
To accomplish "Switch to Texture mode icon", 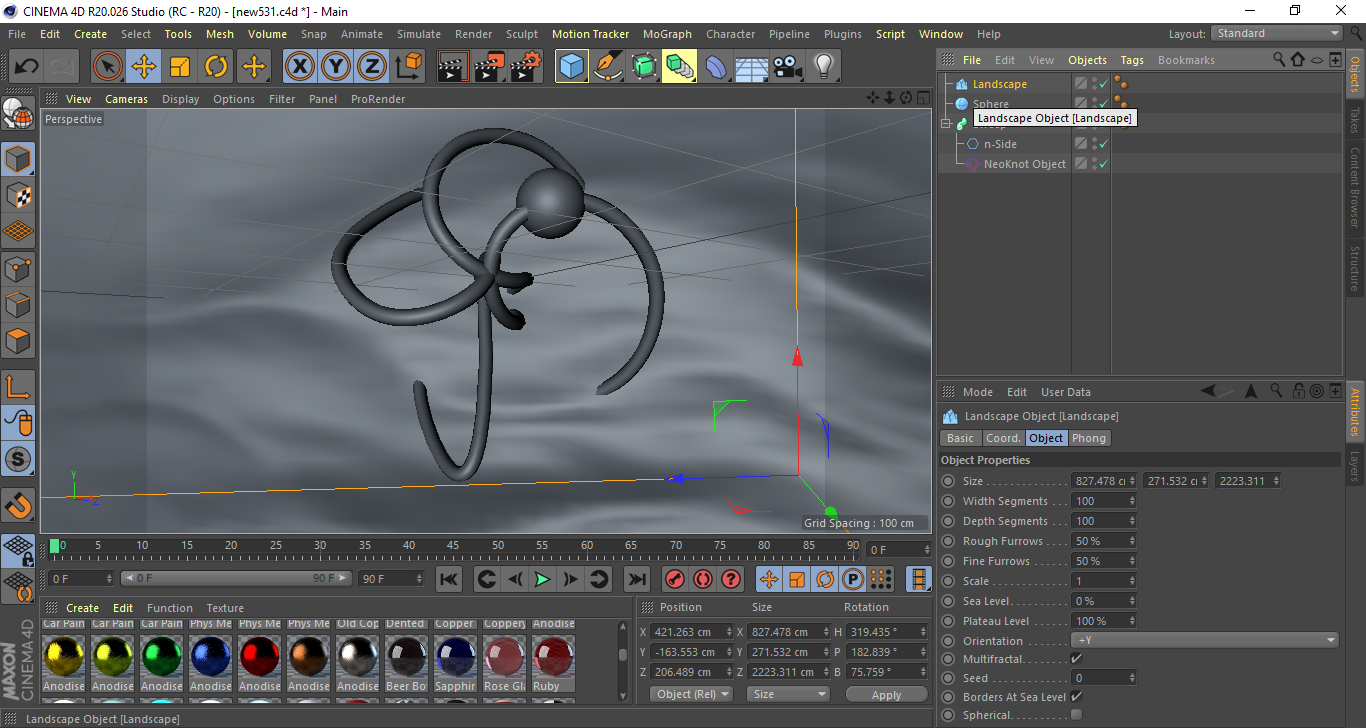I will coord(18,196).
